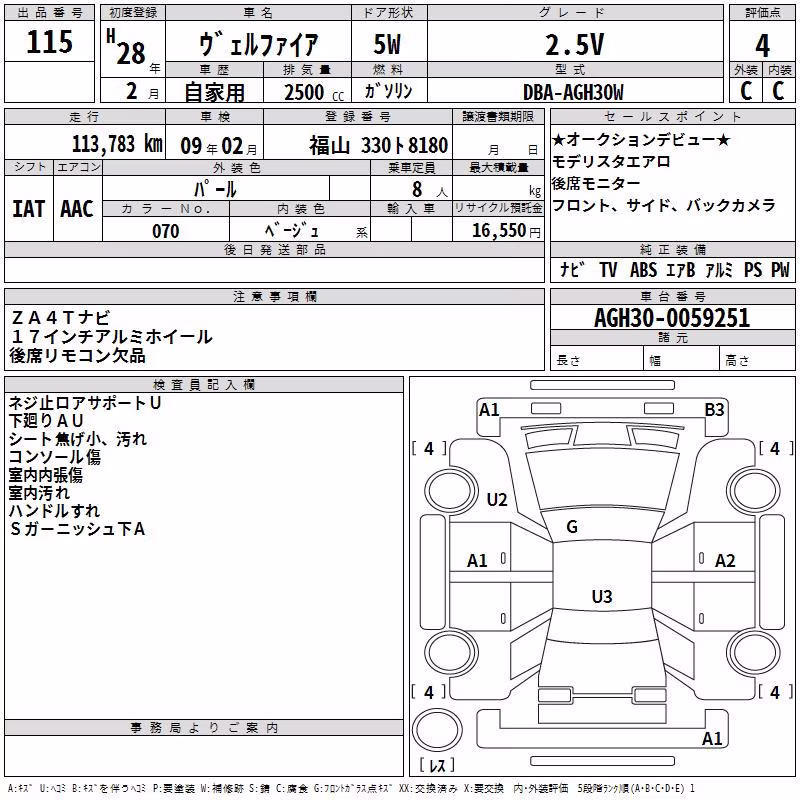The image size is (800, 800).
Task: Select note line 17インチアルミホイール
Action: (111, 337)
